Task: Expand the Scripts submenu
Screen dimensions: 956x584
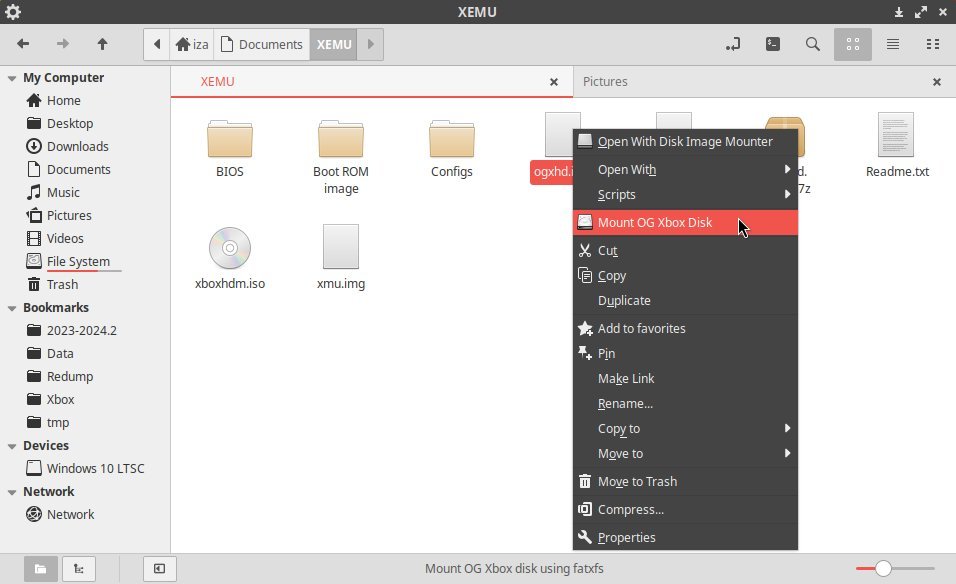Action: click(x=685, y=194)
